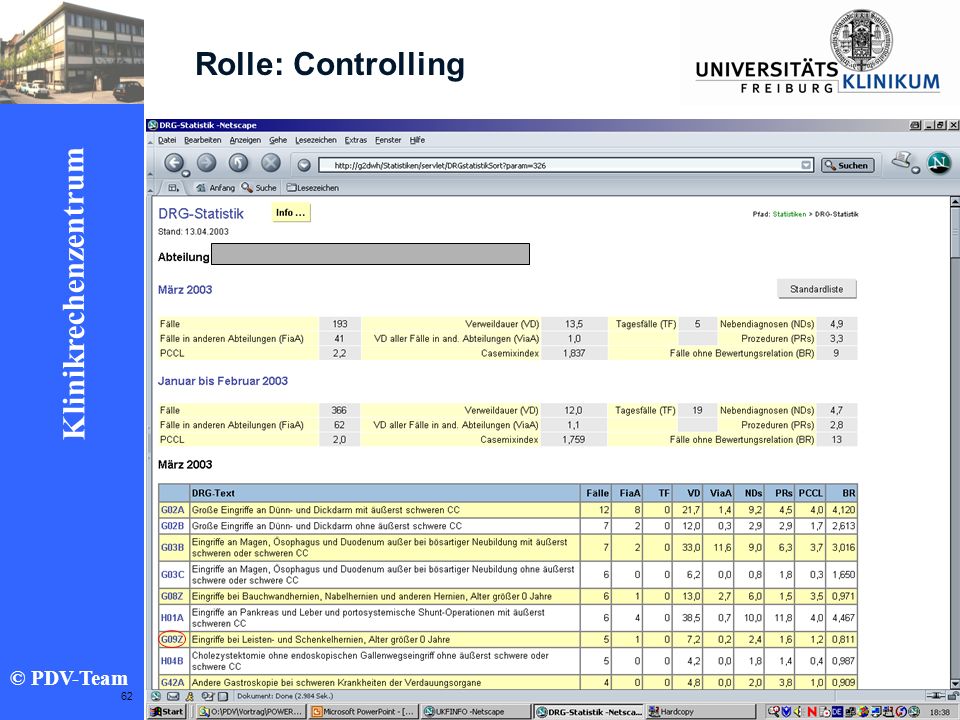
Task: Click the 18:38 system clock
Action: coord(939,712)
